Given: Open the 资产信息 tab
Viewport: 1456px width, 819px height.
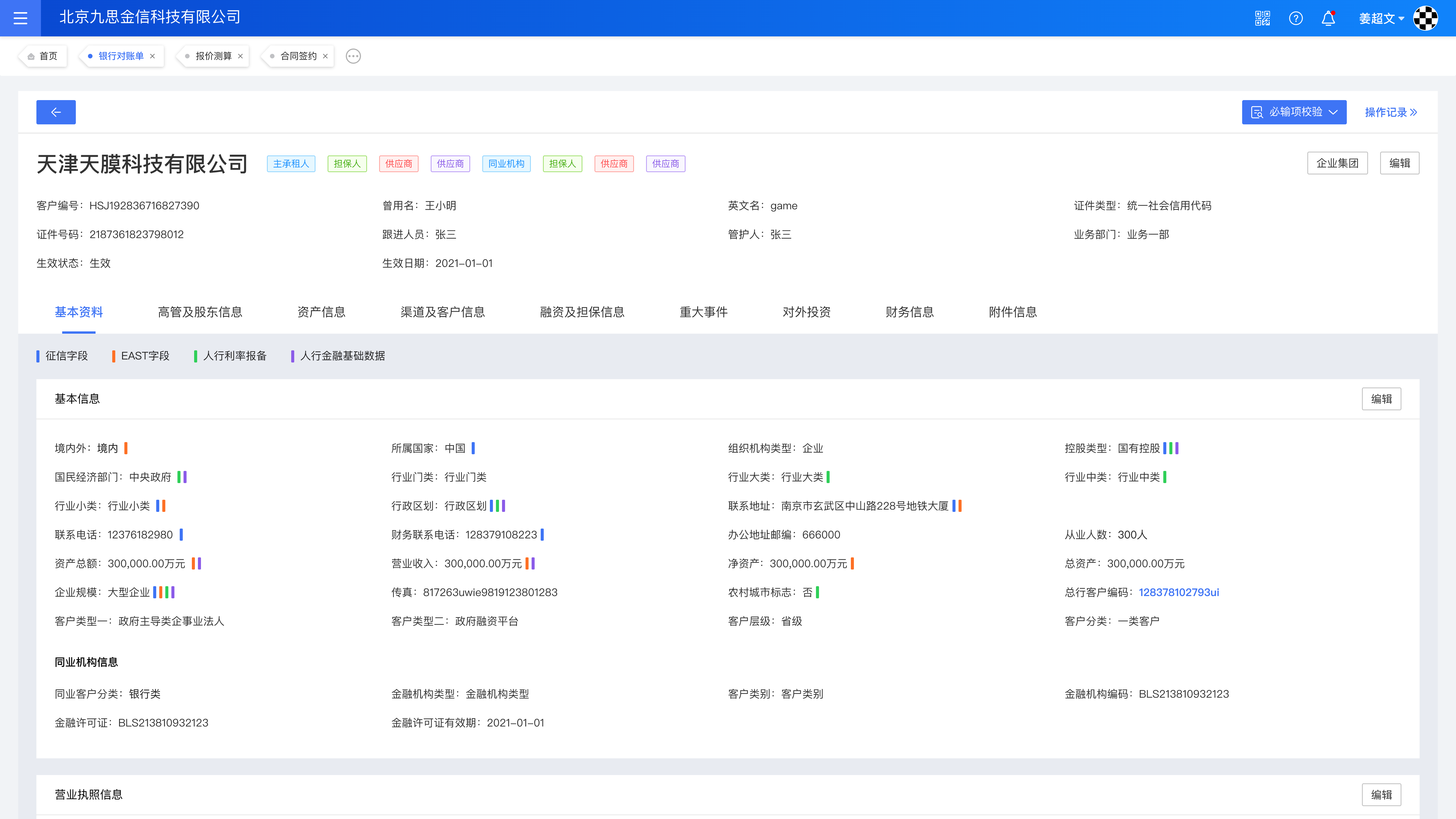Looking at the screenshot, I should (x=321, y=312).
